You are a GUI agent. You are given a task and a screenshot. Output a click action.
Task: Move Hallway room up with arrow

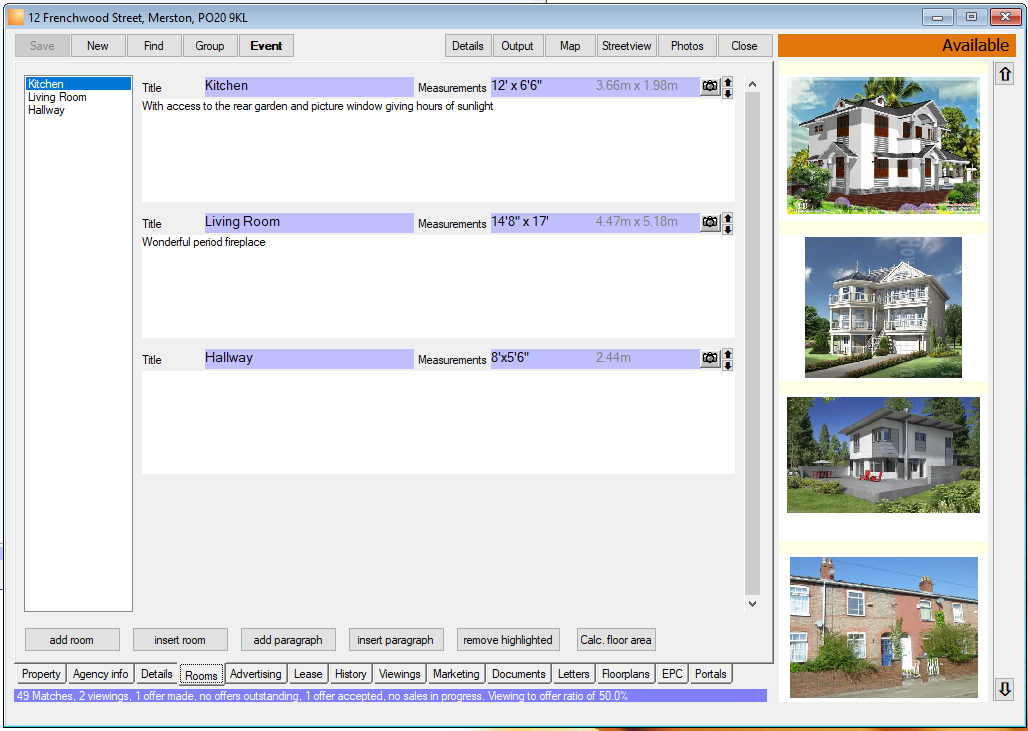click(727, 355)
